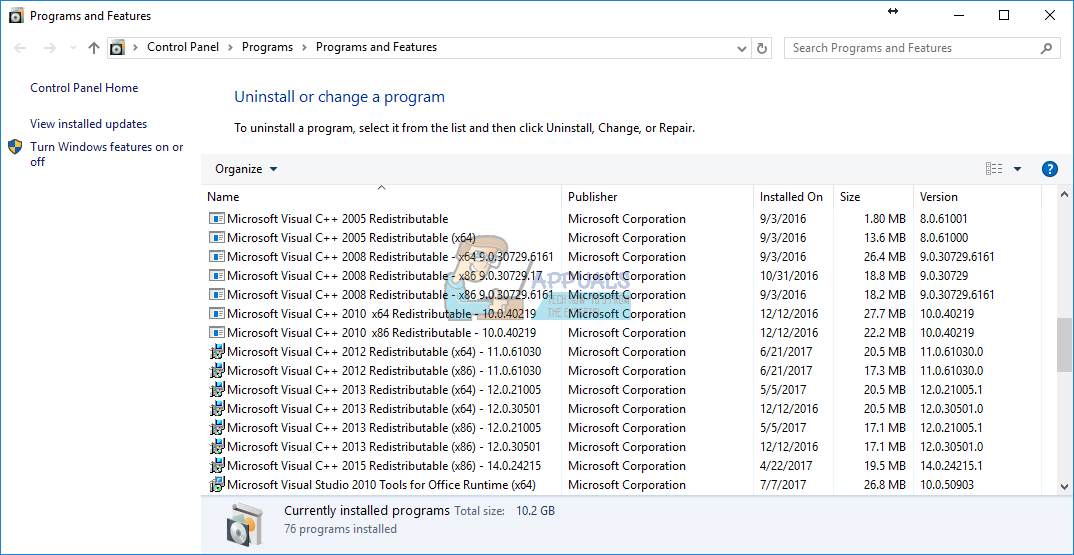This screenshot has width=1074, height=555.
Task: Click icon of Visual C++ 2015 Redistributable (x86)
Action: [x=216, y=465]
